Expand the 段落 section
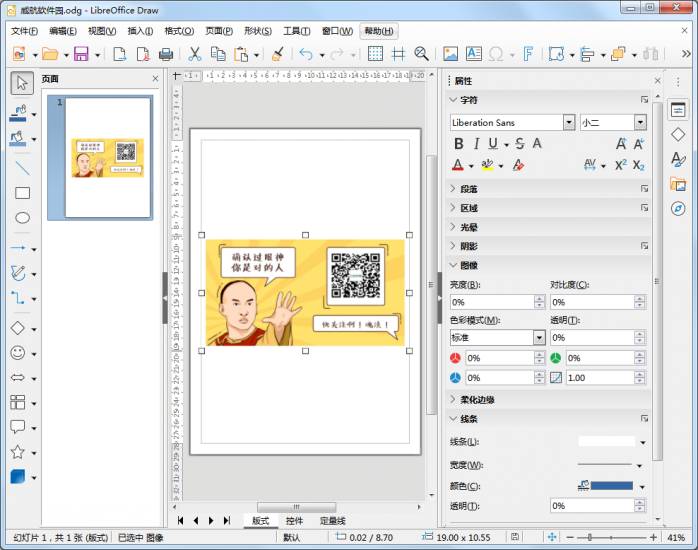The height and width of the screenshot is (550, 698). coord(468,189)
